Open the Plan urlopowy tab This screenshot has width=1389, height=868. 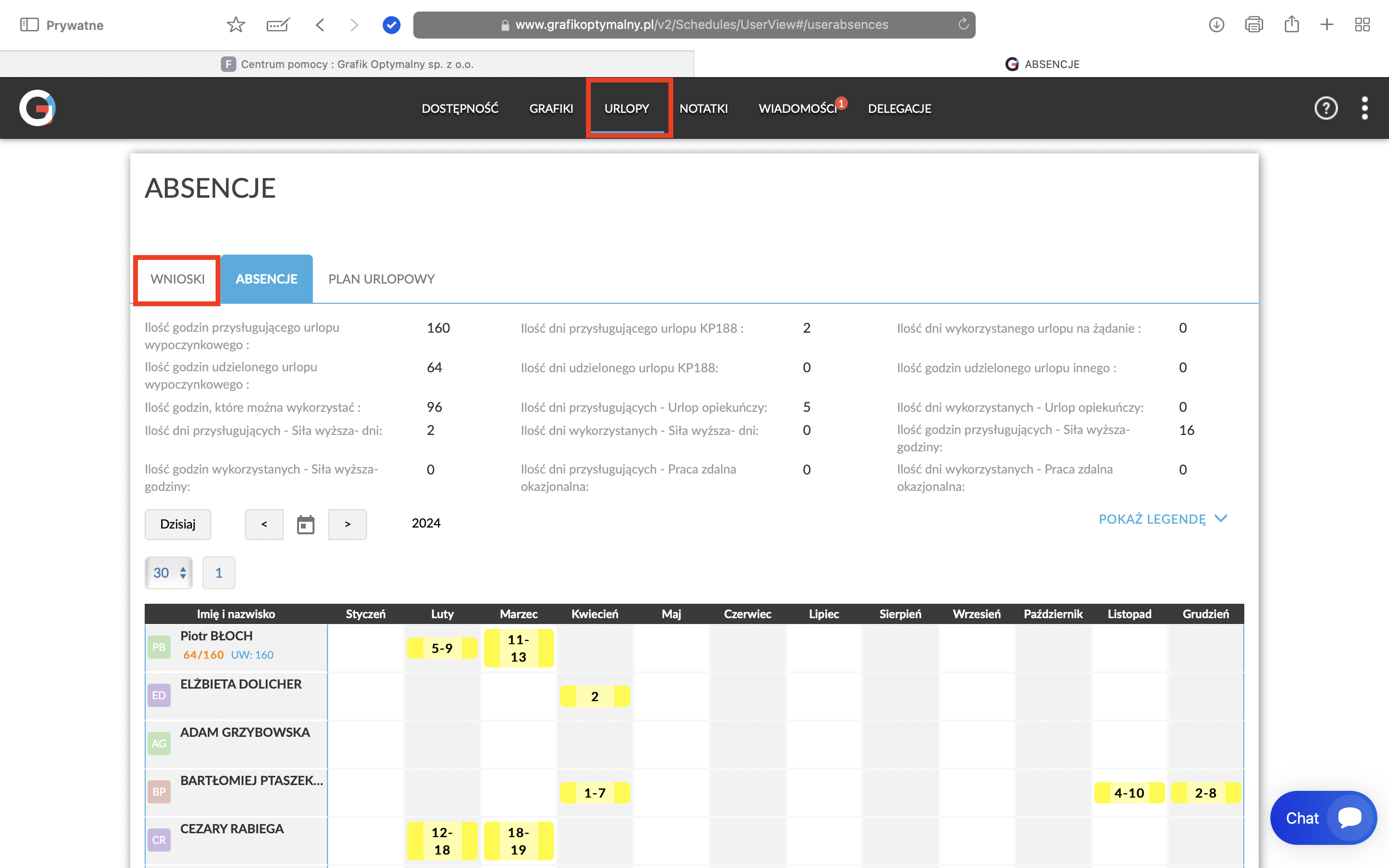tap(381, 279)
